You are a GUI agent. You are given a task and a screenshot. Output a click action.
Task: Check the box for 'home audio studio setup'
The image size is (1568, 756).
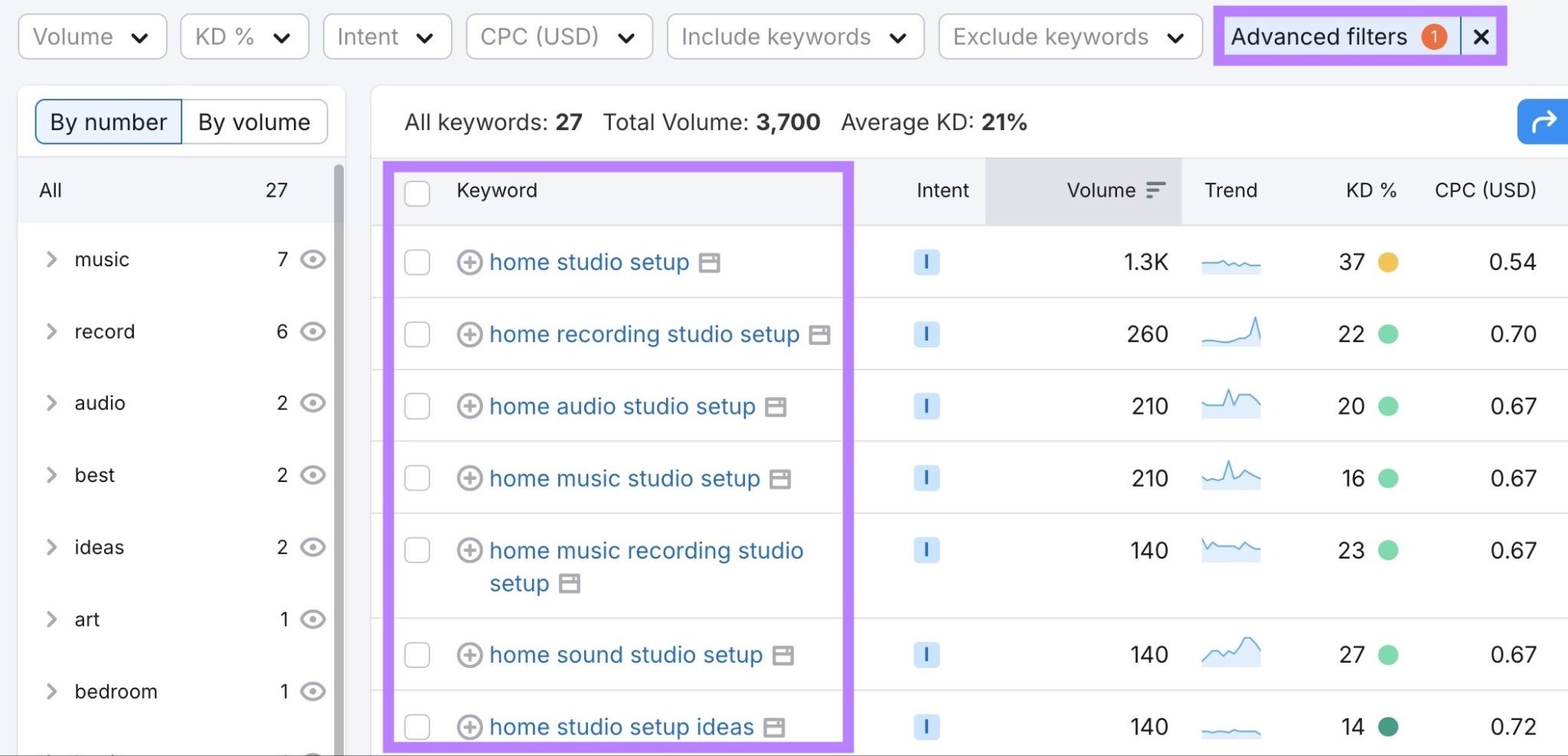417,406
